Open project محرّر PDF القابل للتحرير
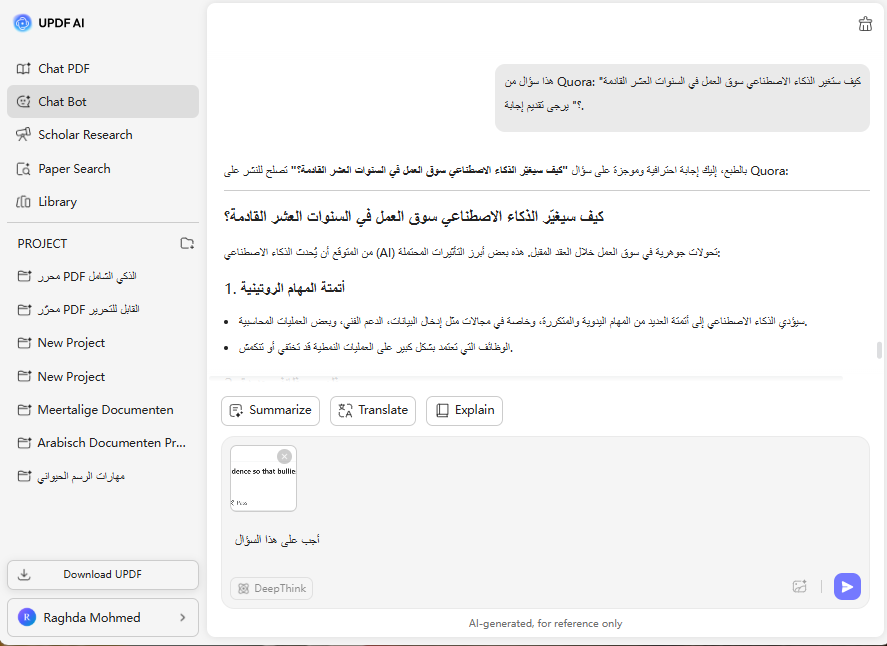 pyautogui.click(x=103, y=309)
